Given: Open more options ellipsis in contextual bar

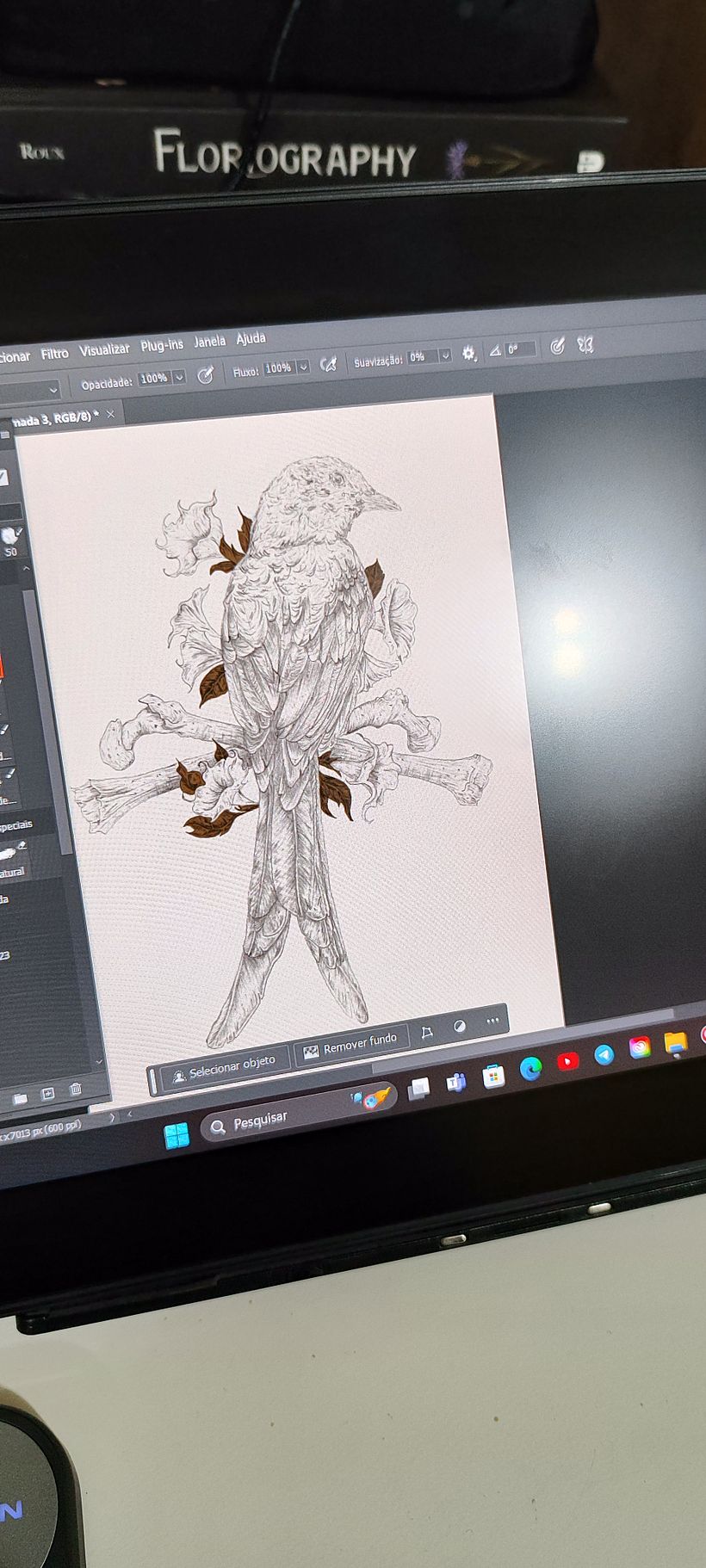Looking at the screenshot, I should [492, 1021].
